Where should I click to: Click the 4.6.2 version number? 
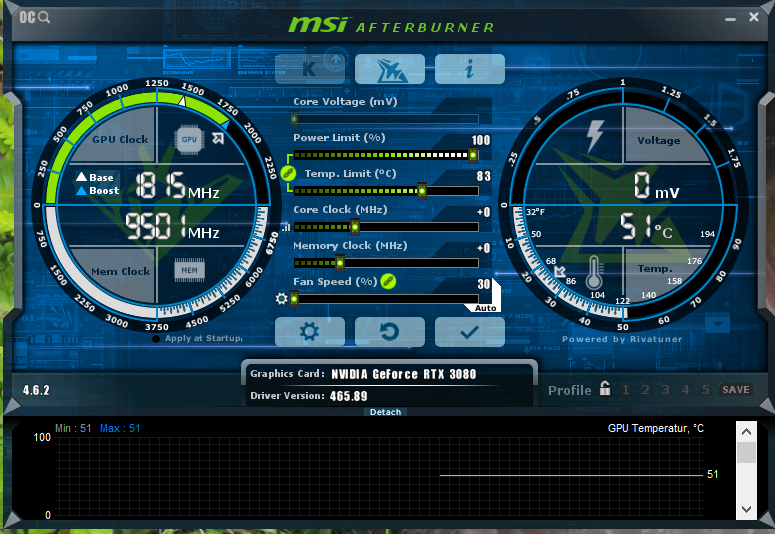coord(36,391)
